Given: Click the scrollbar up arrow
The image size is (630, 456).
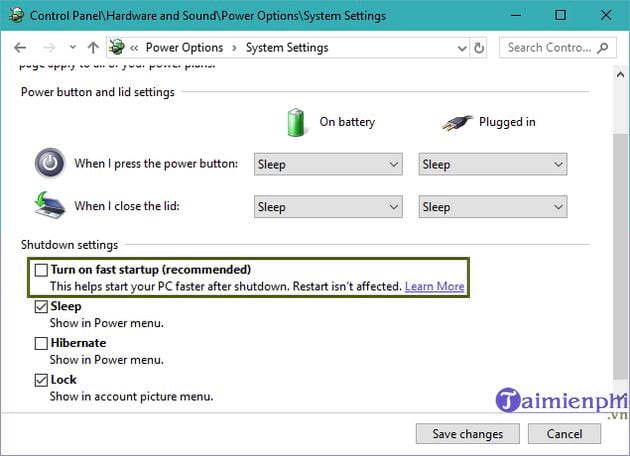Looking at the screenshot, I should (x=620, y=75).
